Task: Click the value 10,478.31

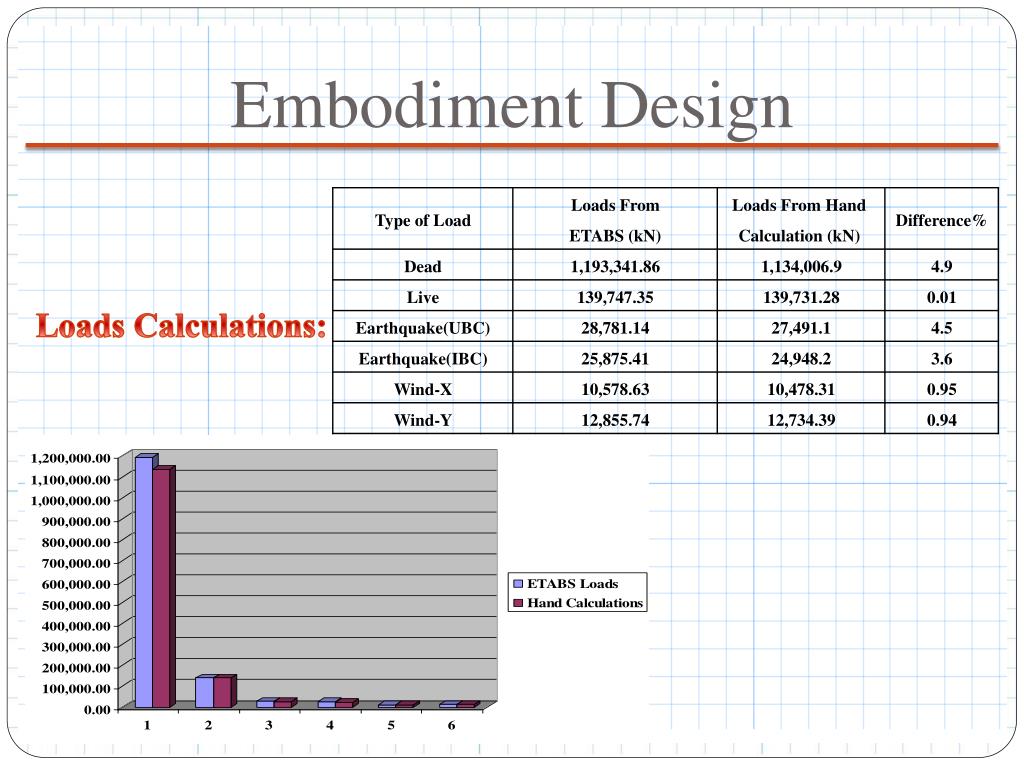Action: coord(801,389)
